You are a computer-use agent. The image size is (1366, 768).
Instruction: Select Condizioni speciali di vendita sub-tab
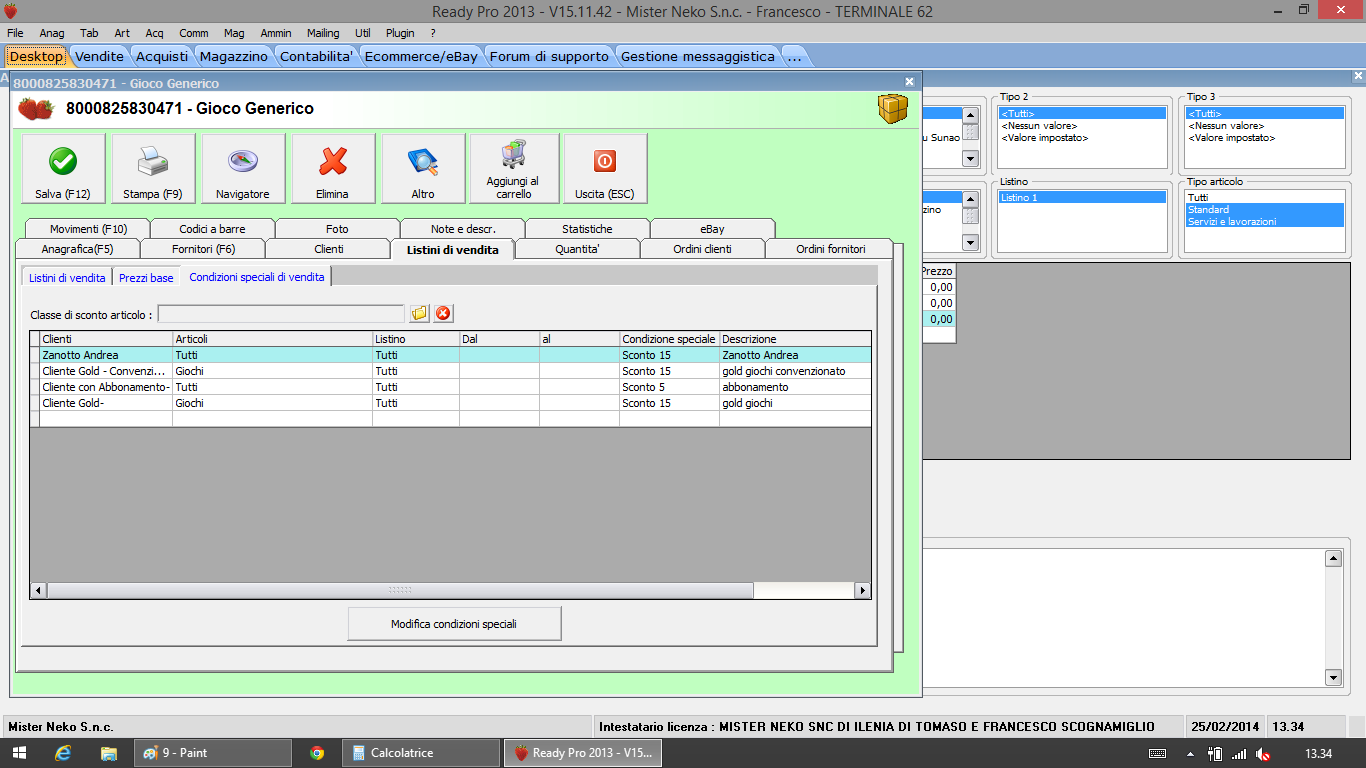(x=257, y=277)
